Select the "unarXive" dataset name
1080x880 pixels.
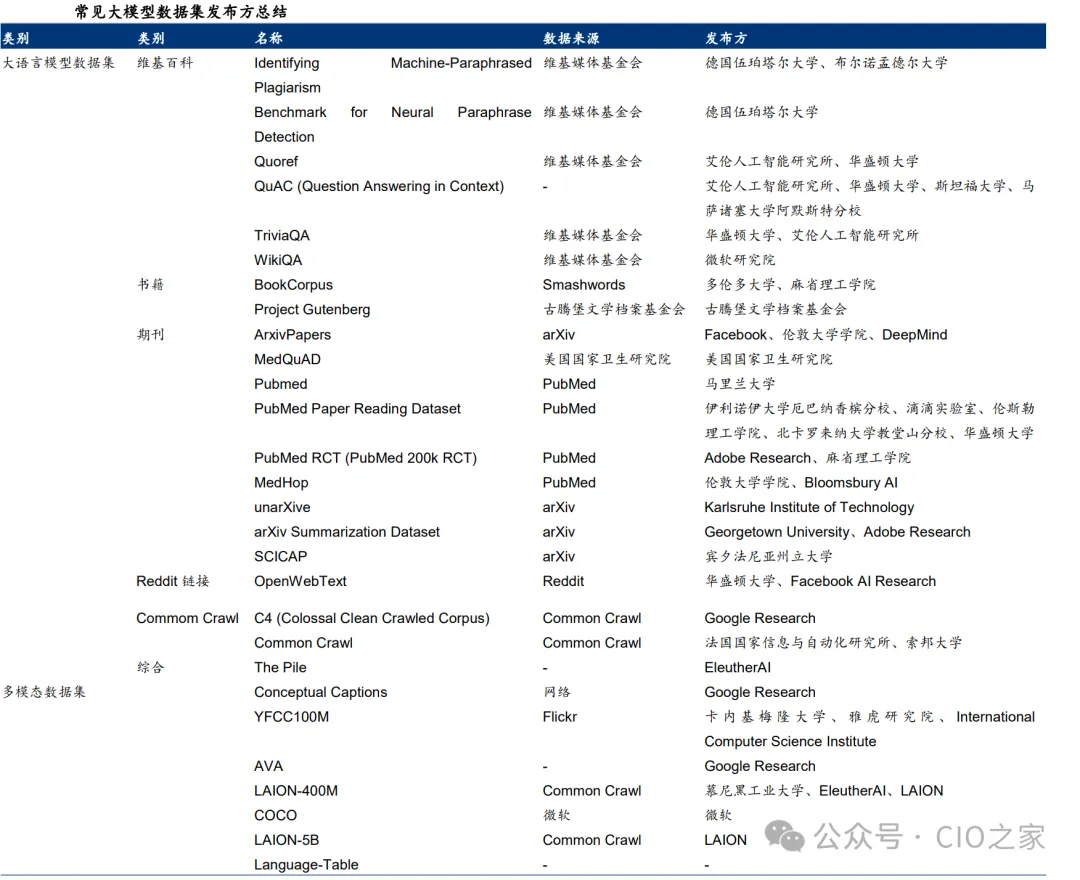coord(282,507)
